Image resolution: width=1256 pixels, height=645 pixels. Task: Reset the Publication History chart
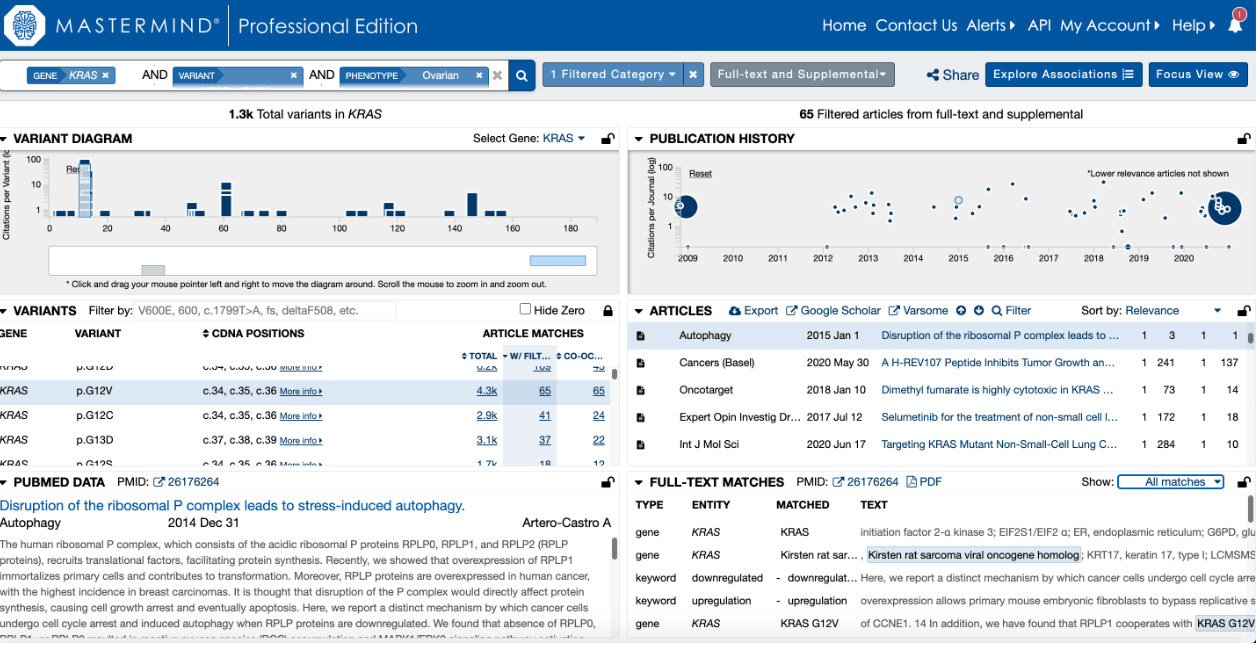(x=700, y=174)
